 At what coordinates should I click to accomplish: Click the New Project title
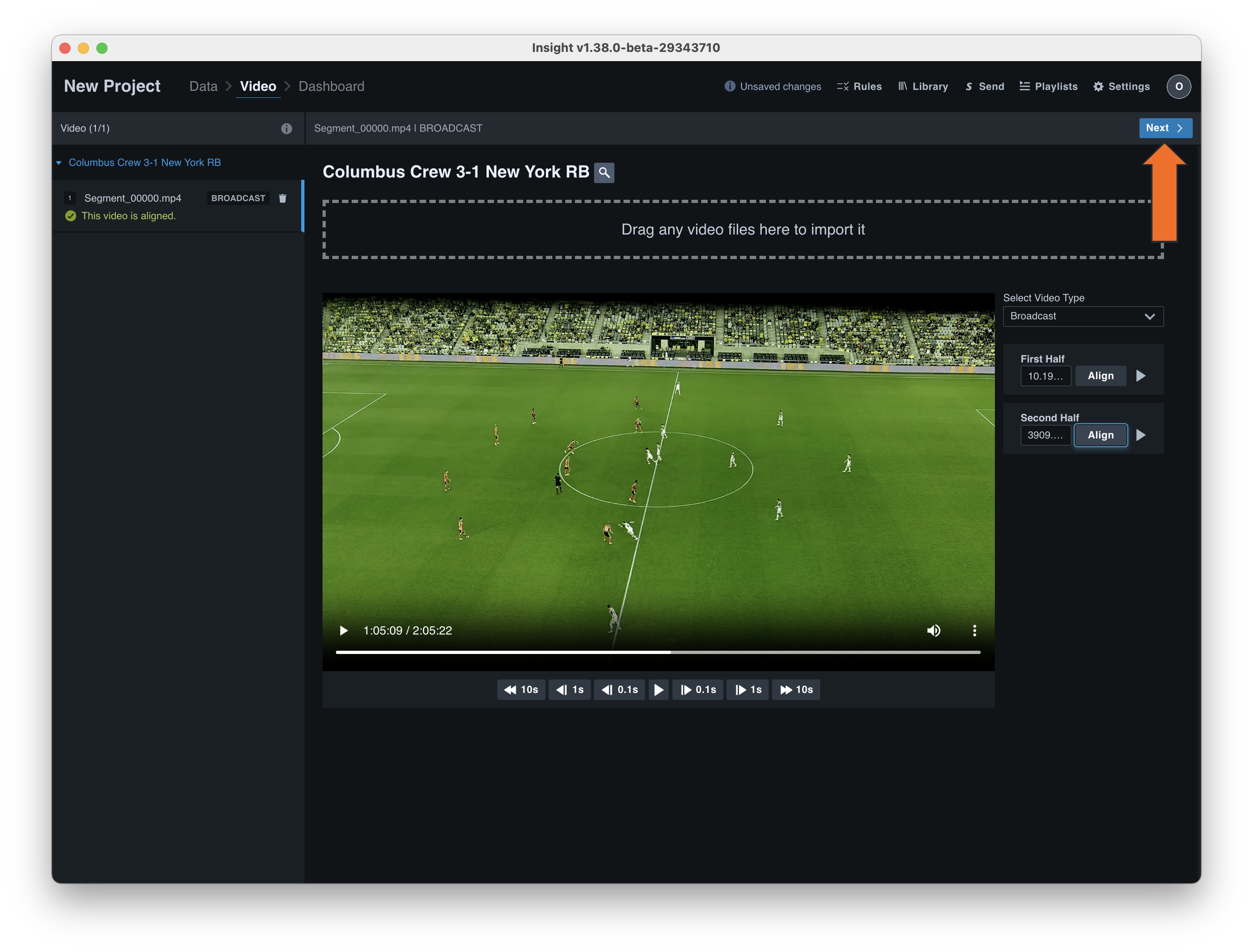pos(112,86)
